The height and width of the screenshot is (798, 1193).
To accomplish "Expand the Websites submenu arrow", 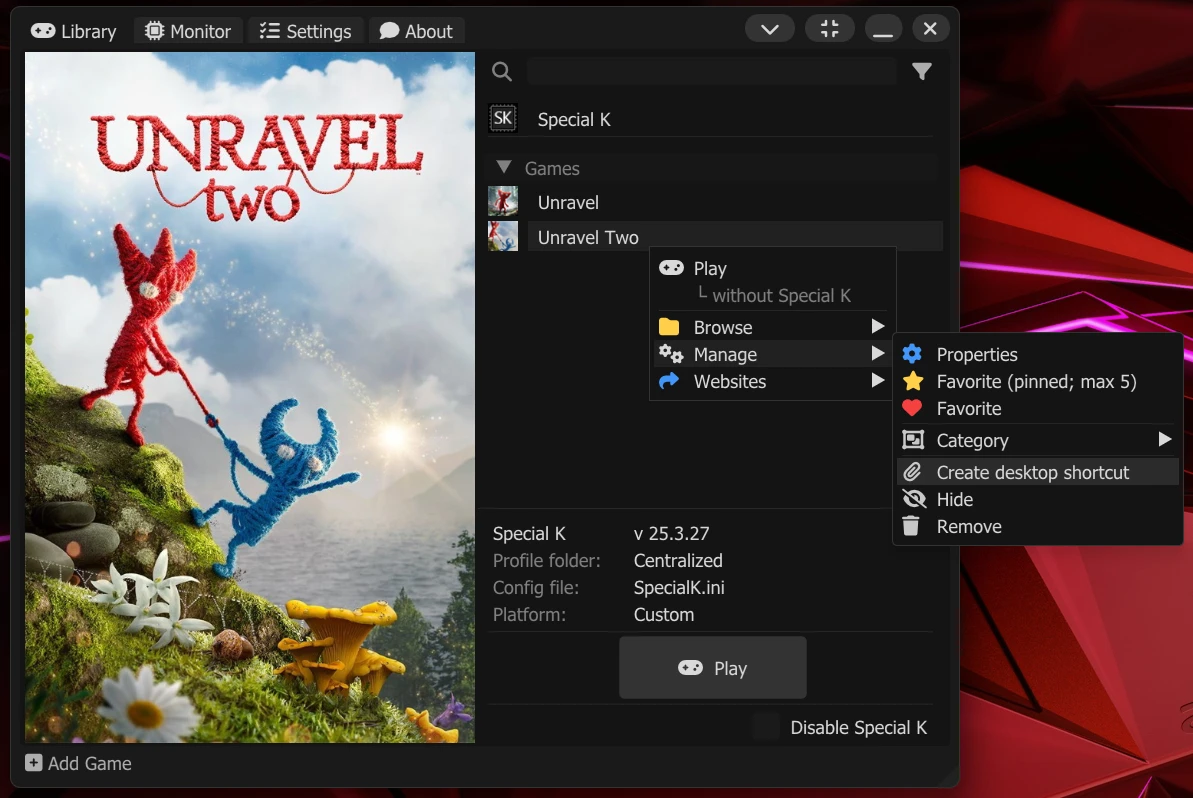I will [877, 380].
